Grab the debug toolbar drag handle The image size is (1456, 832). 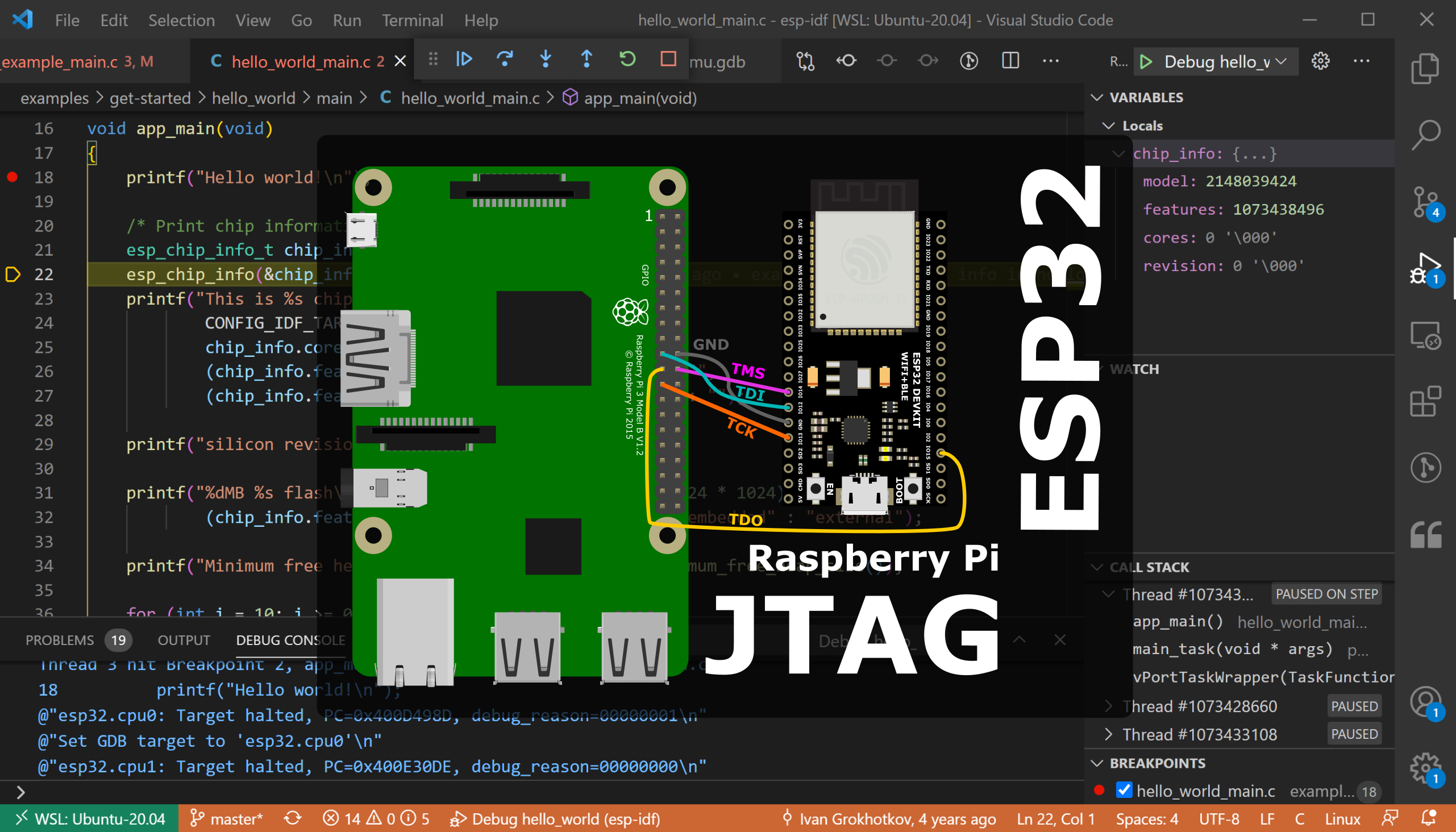tap(433, 59)
